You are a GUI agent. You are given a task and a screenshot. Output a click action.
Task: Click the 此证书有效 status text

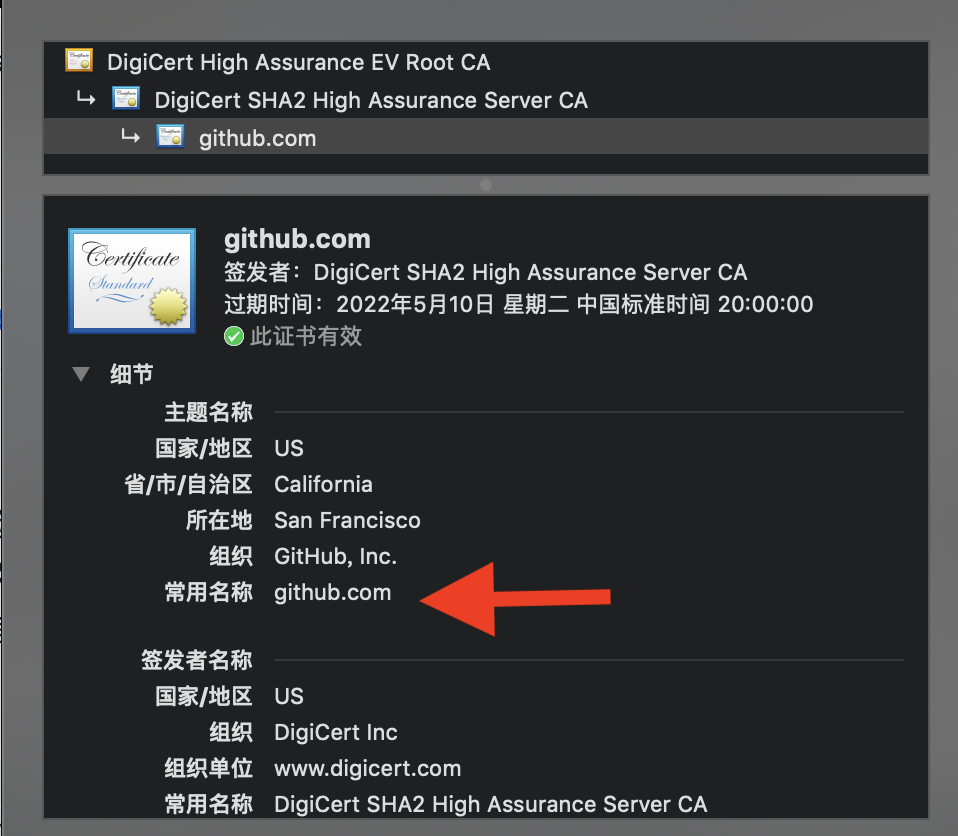306,336
